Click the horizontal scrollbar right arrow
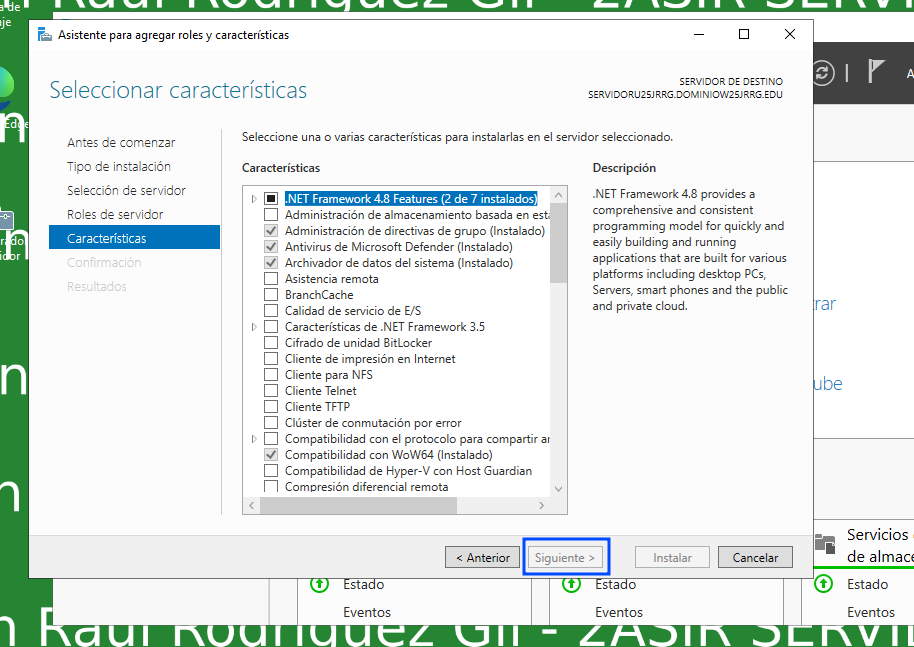Screen dimensions: 914x647 (x=542, y=505)
